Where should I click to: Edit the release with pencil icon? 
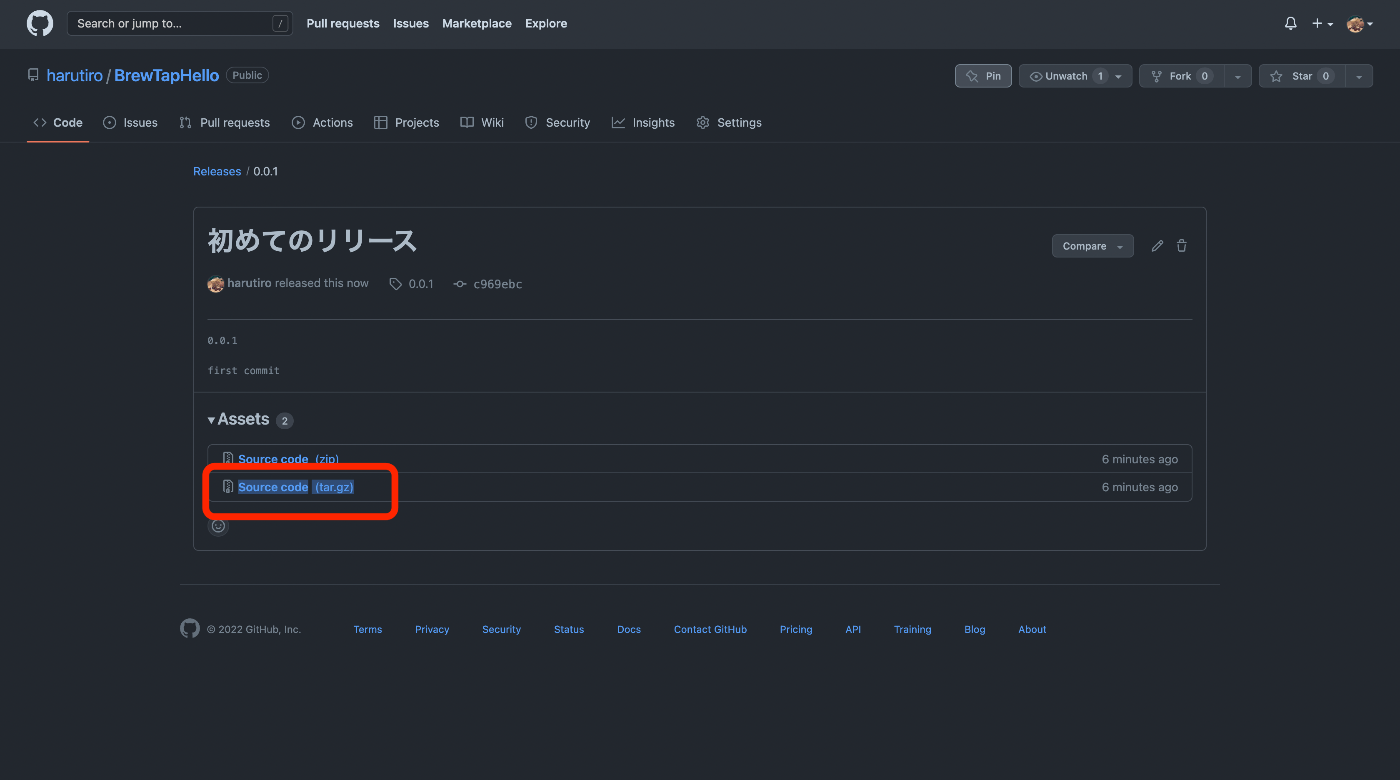coord(1157,246)
